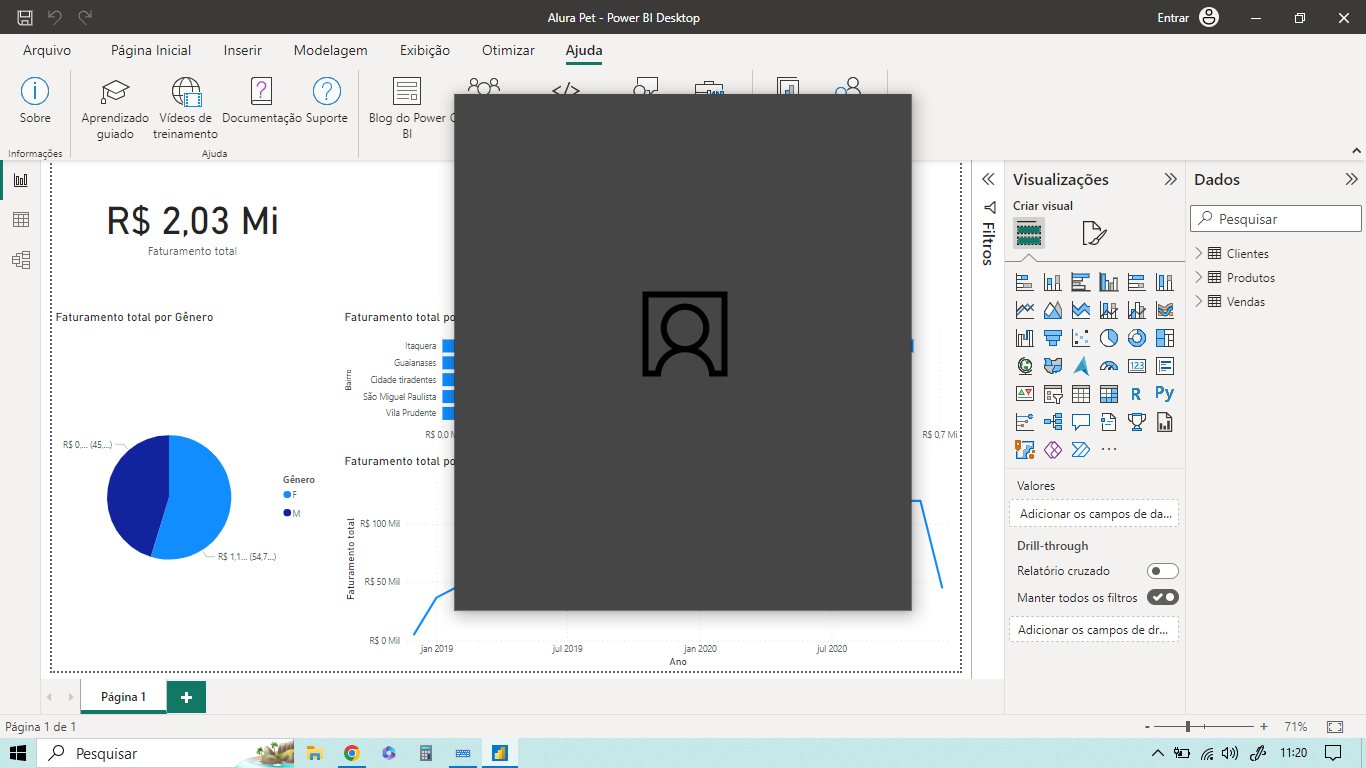This screenshot has height=768, width=1366.
Task: Expand the Vendas table
Action: 1199,301
